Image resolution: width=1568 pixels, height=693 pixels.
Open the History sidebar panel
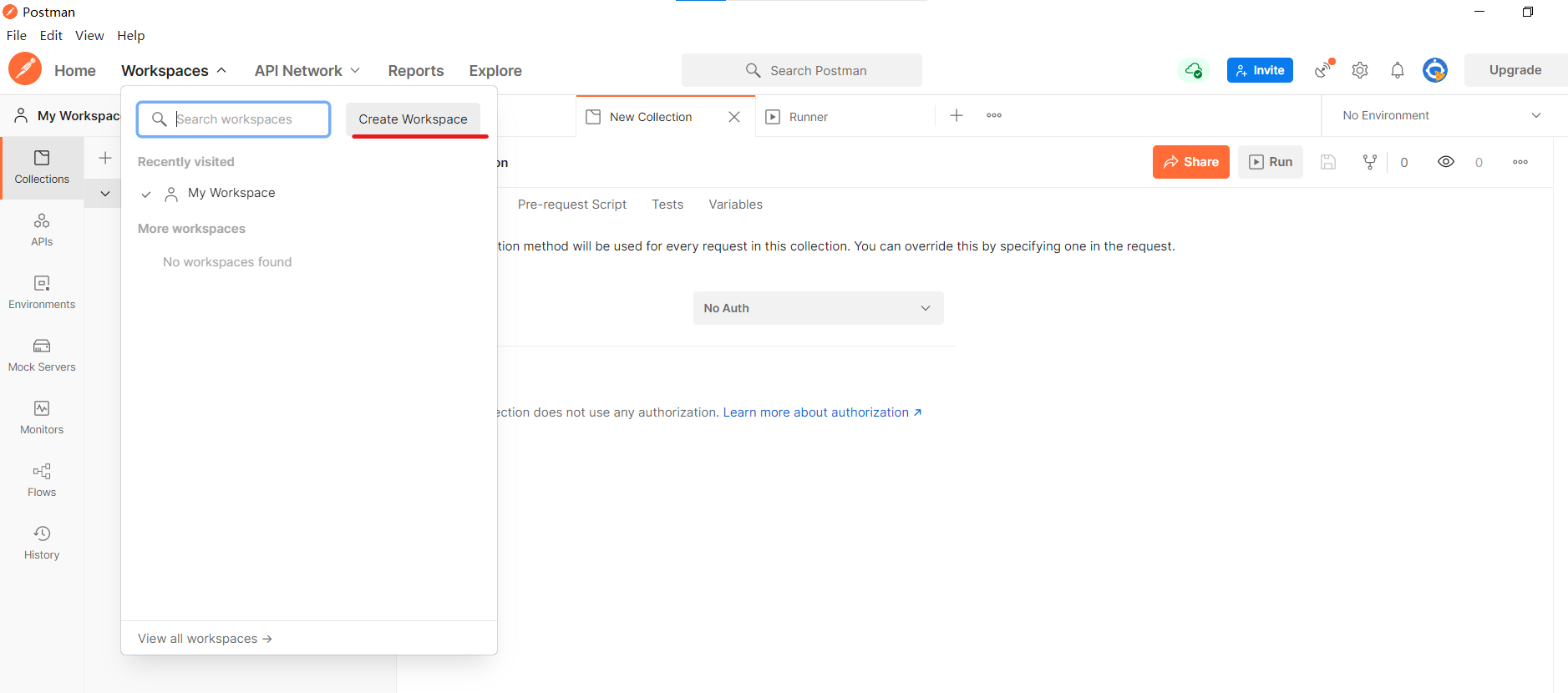[x=42, y=543]
